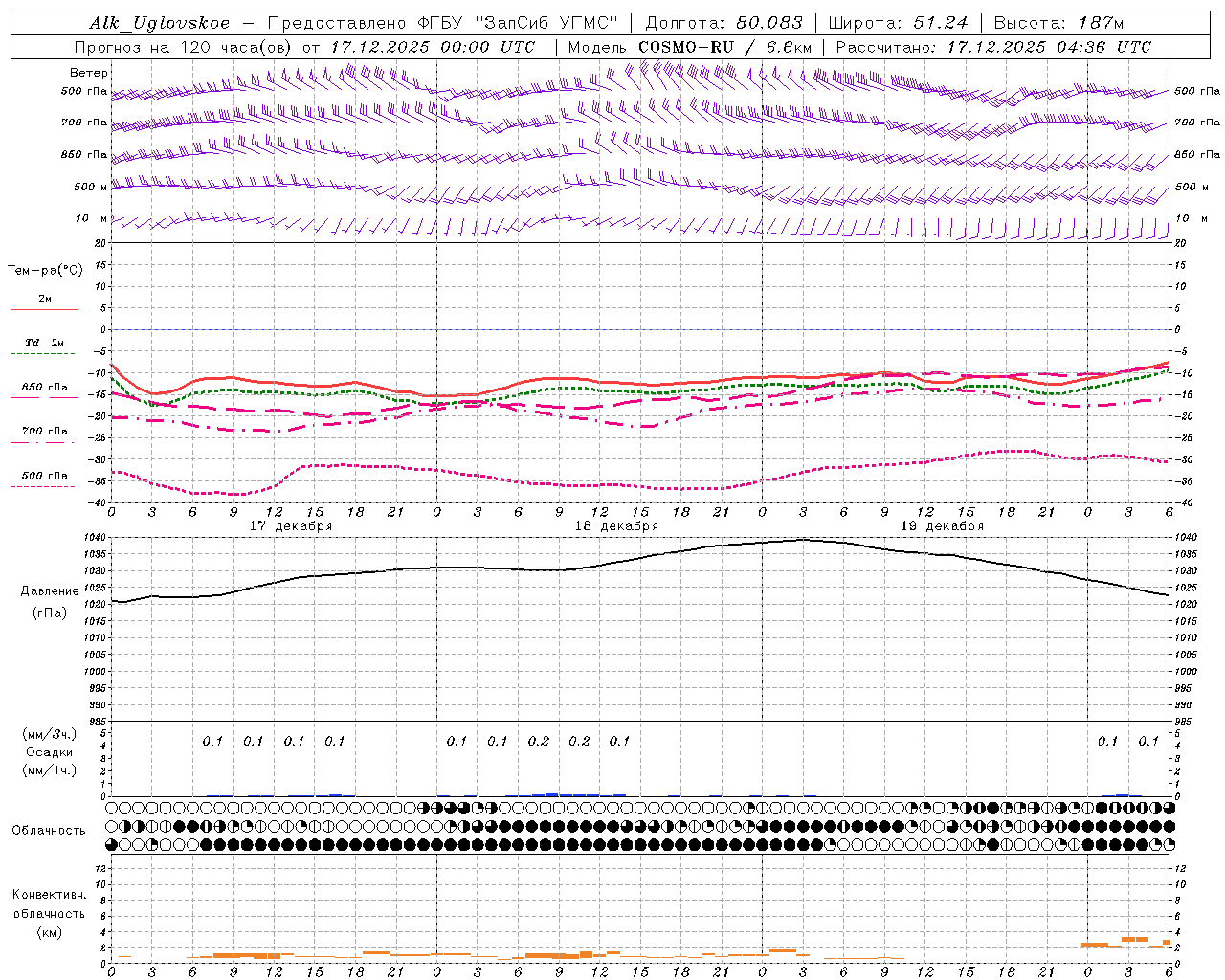
Task: Click the 850 гПа label on wind panel's left axis
Action: (x=84, y=154)
